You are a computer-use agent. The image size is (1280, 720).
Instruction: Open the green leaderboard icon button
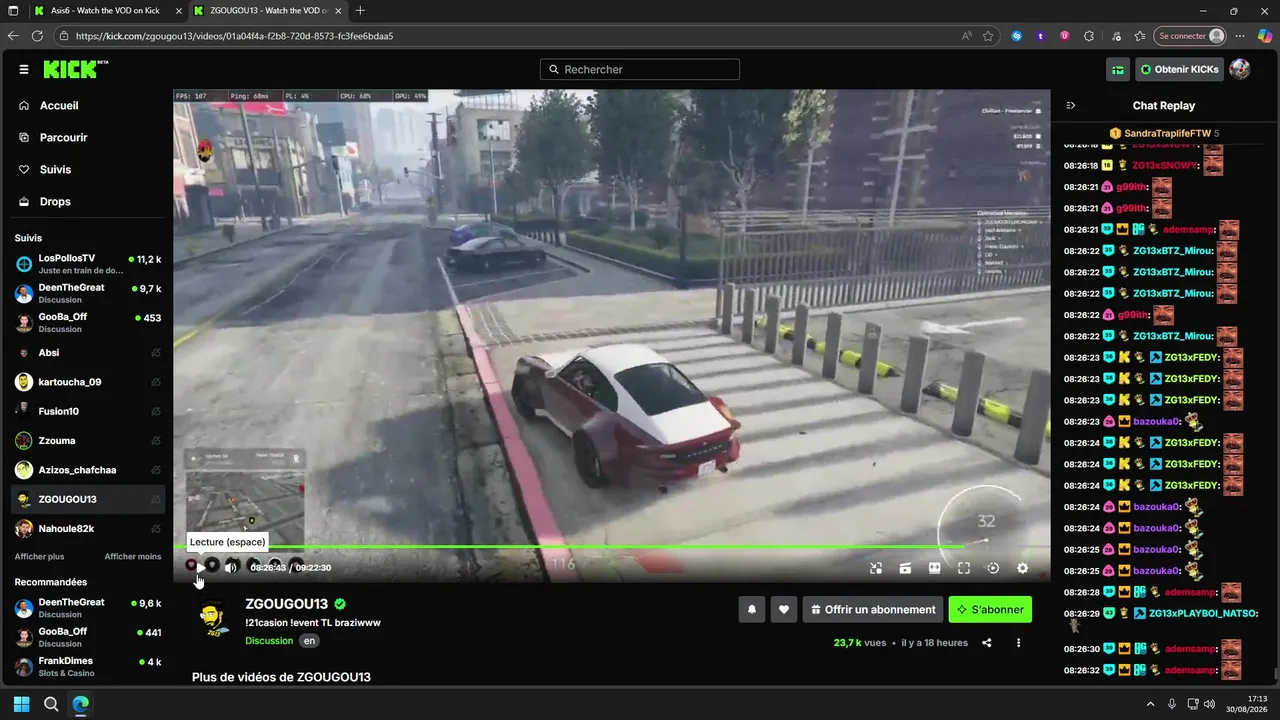(x=1118, y=69)
